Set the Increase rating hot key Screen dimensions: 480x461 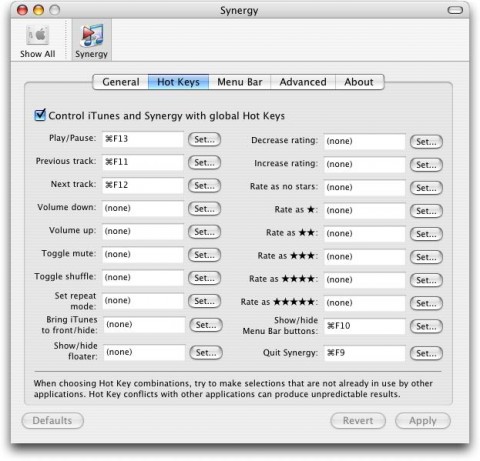coord(426,165)
